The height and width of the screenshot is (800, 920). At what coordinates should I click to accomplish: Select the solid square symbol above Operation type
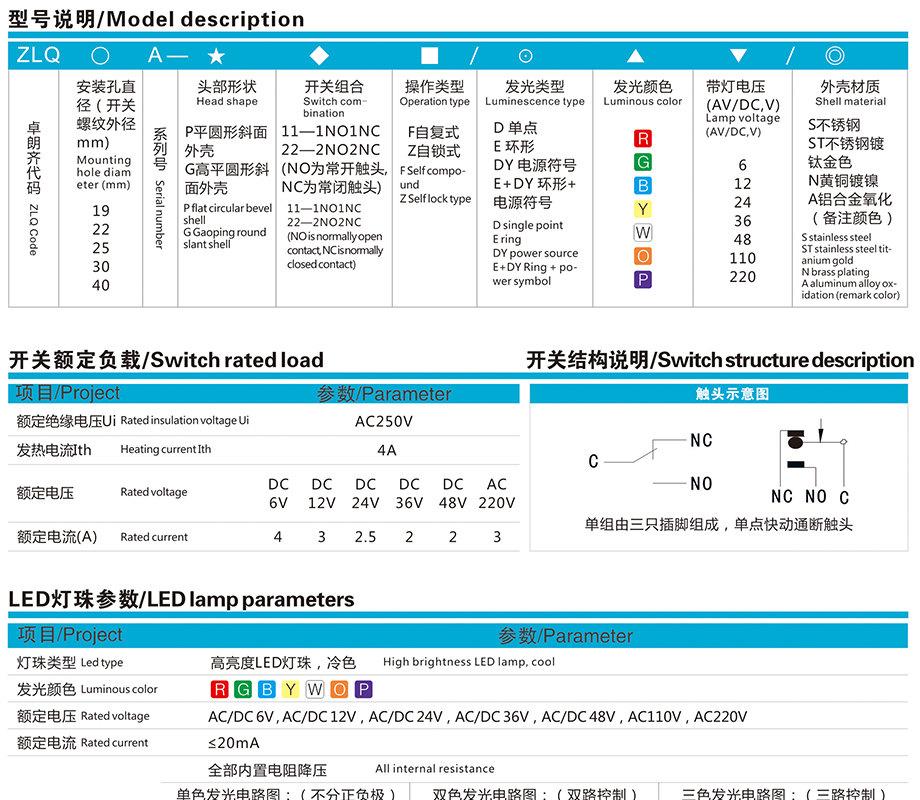coord(429,56)
